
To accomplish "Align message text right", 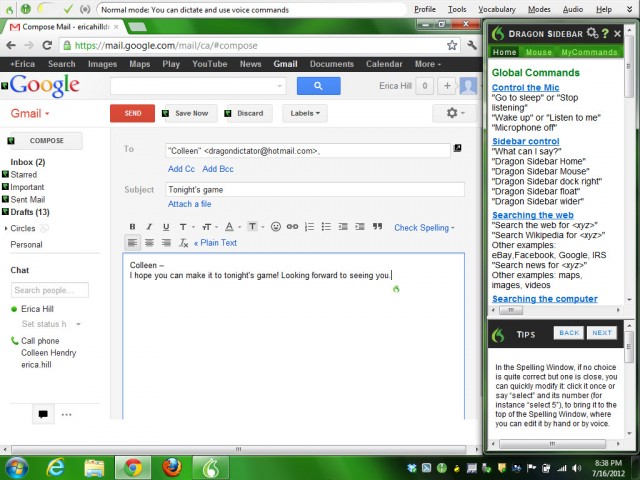I will (166, 243).
